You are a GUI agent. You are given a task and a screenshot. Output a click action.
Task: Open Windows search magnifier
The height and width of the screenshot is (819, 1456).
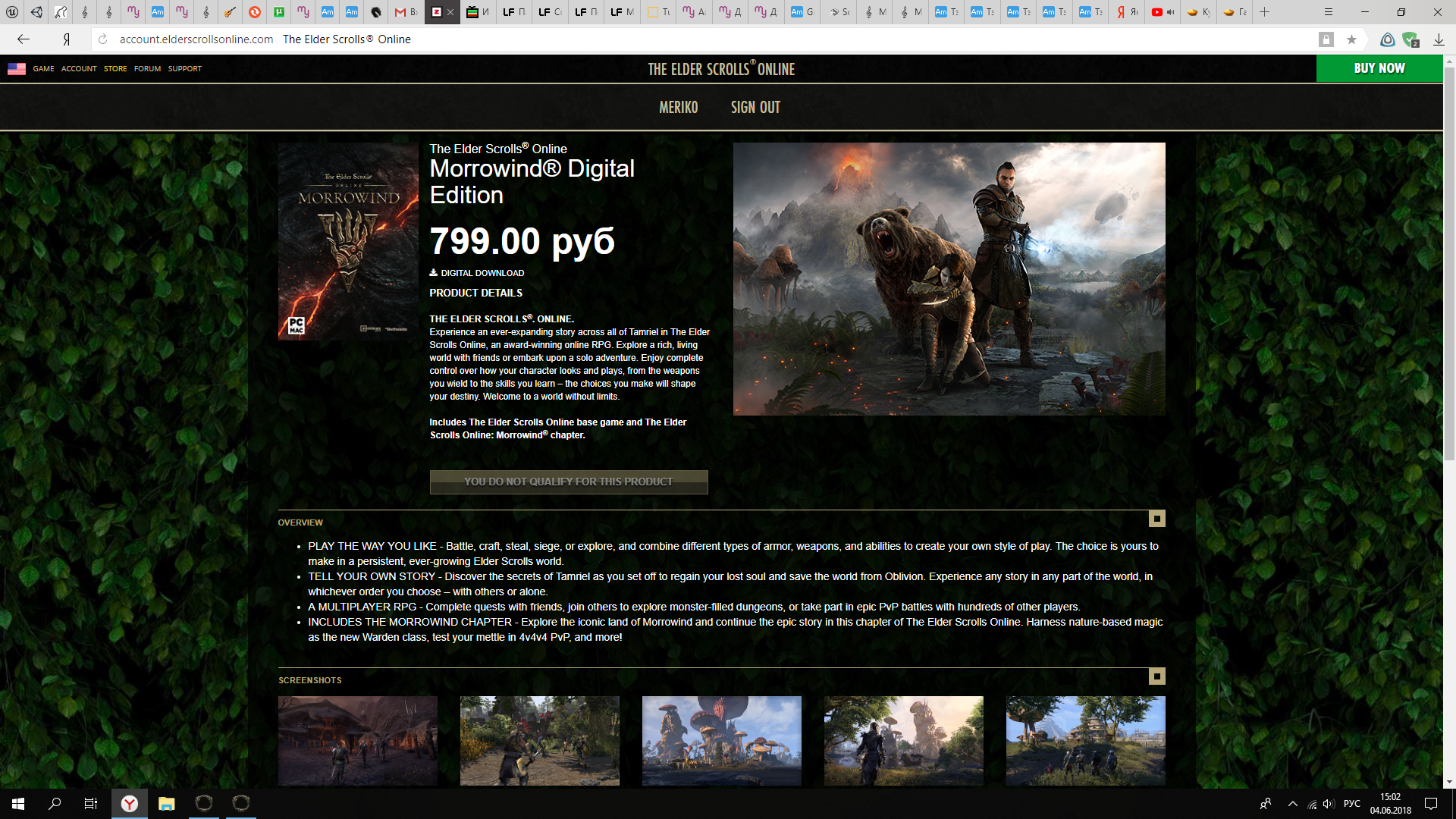[55, 804]
